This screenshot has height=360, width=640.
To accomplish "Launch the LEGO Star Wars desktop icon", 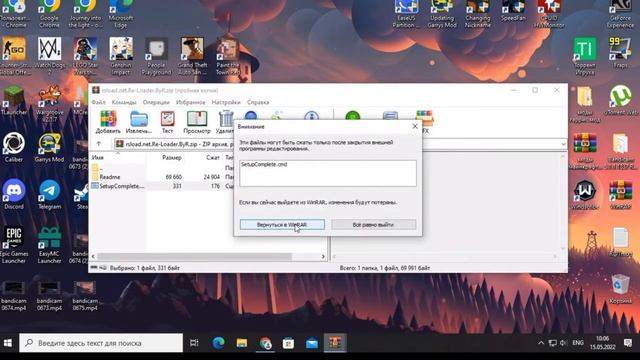I will (x=85, y=56).
